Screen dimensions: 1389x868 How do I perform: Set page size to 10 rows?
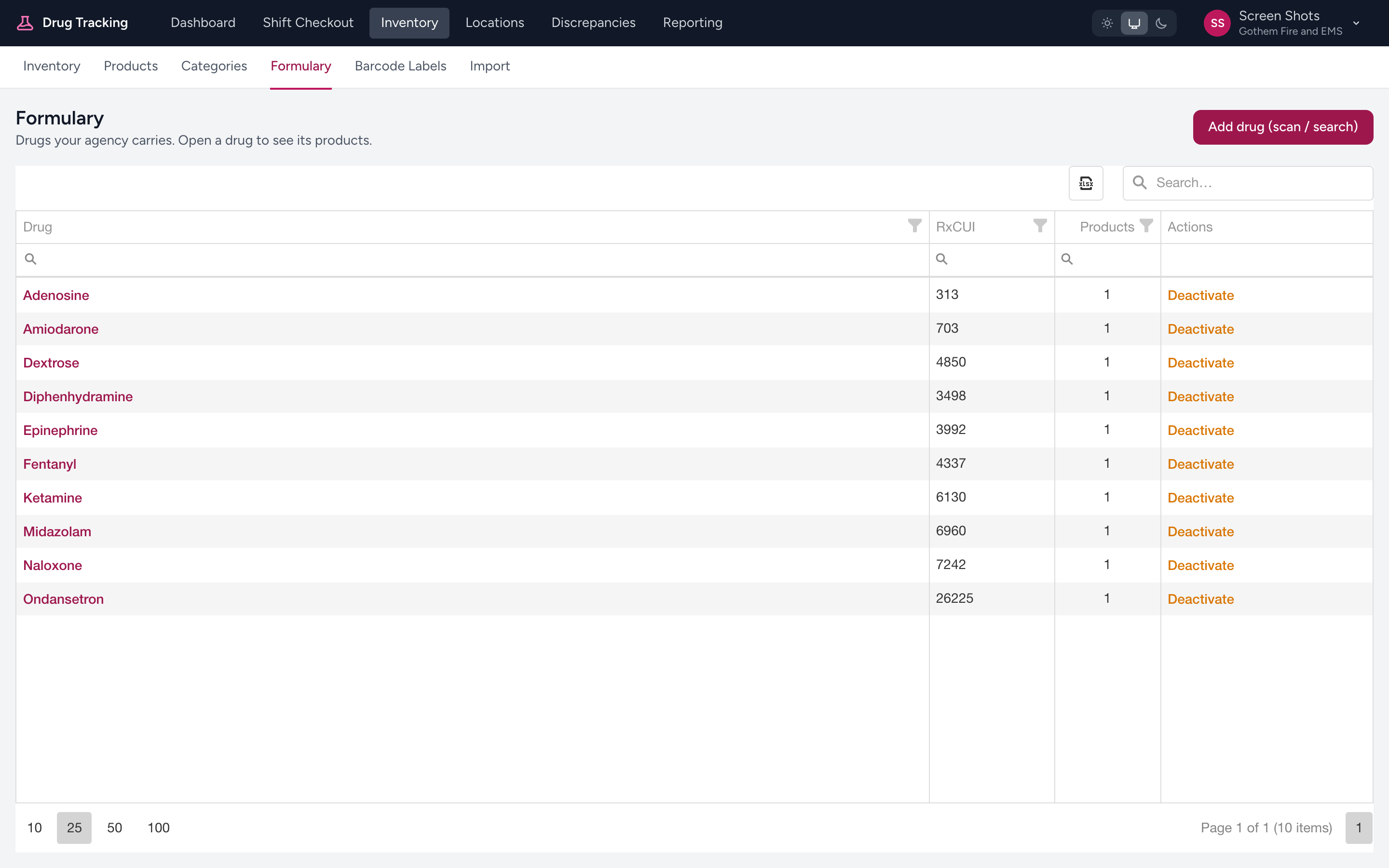[34, 828]
